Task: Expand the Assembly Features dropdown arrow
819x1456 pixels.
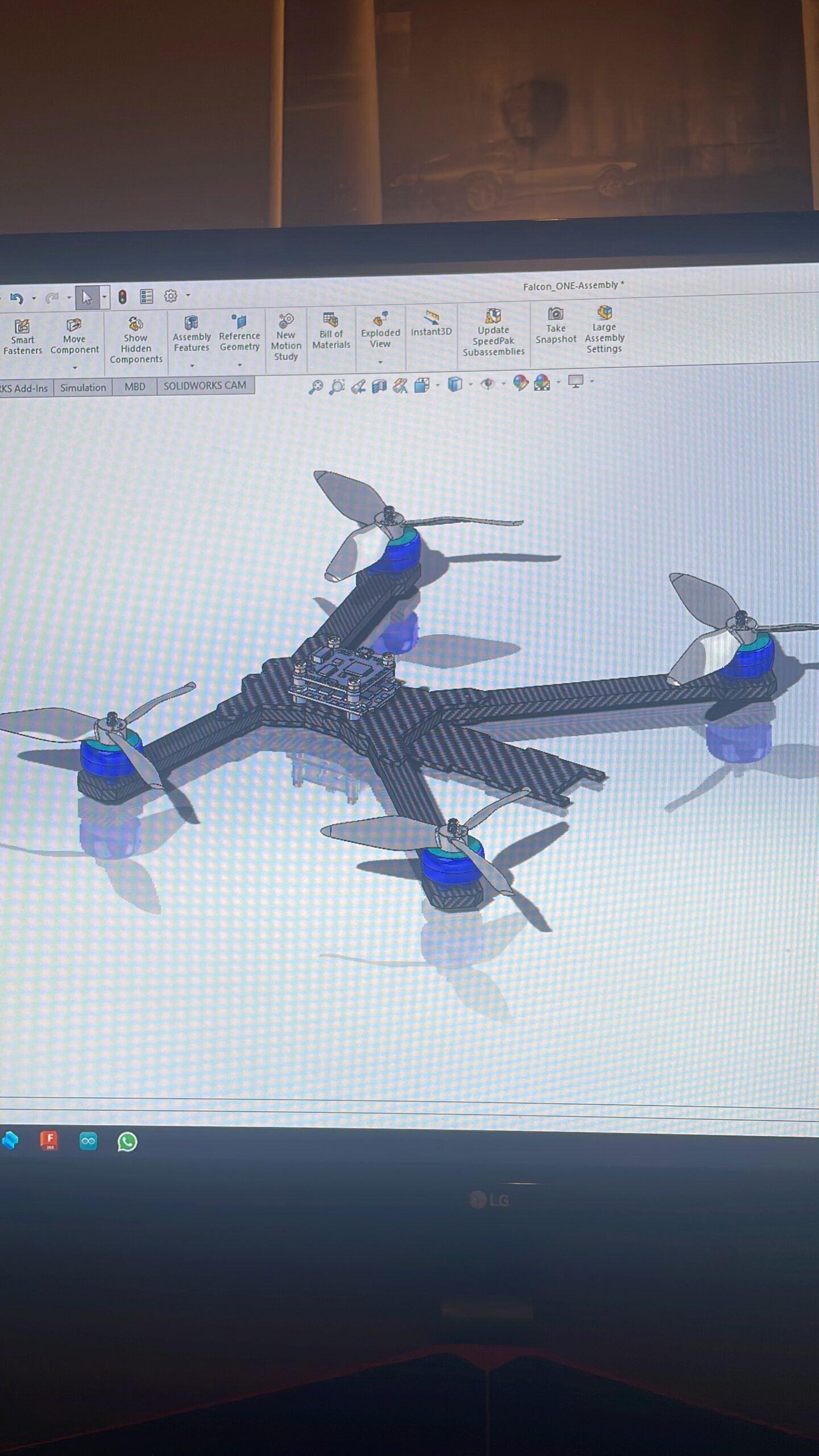Action: (192, 366)
